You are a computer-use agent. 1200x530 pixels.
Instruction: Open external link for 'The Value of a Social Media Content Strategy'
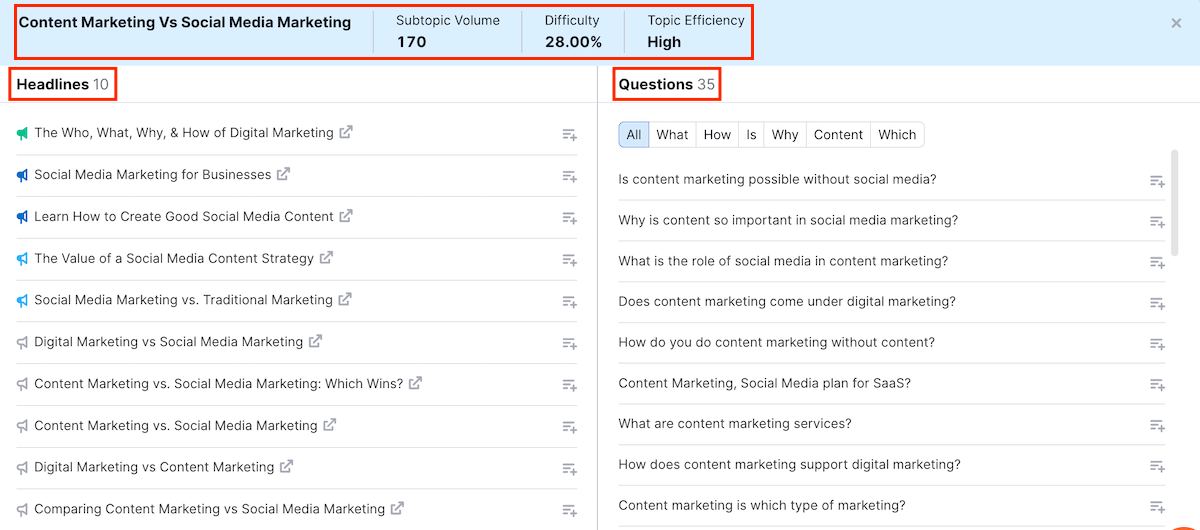pos(326,258)
